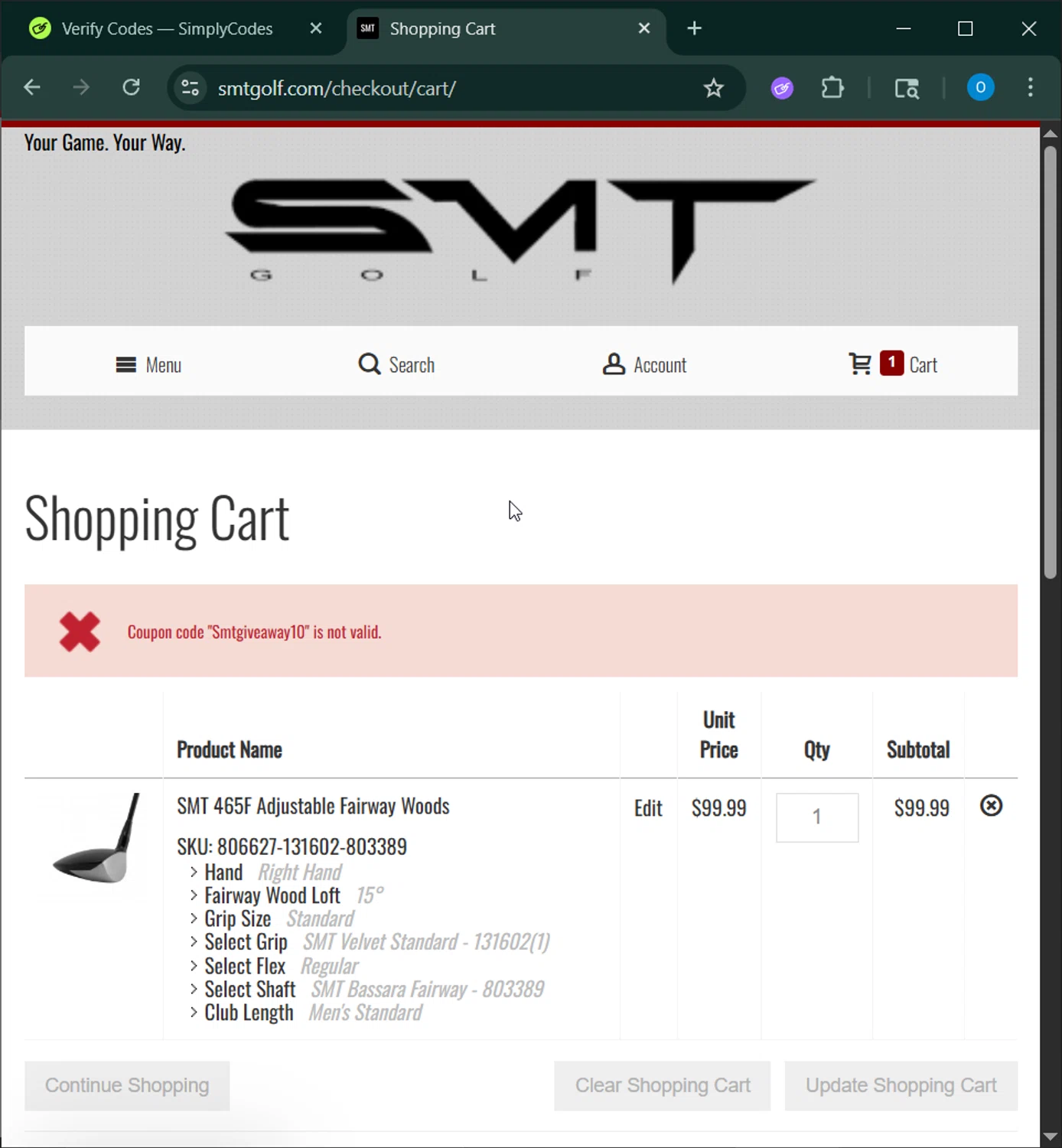The height and width of the screenshot is (1148, 1062).
Task: Close the Verify Codes — SimplyCodes tab
Action: pyautogui.click(x=316, y=28)
